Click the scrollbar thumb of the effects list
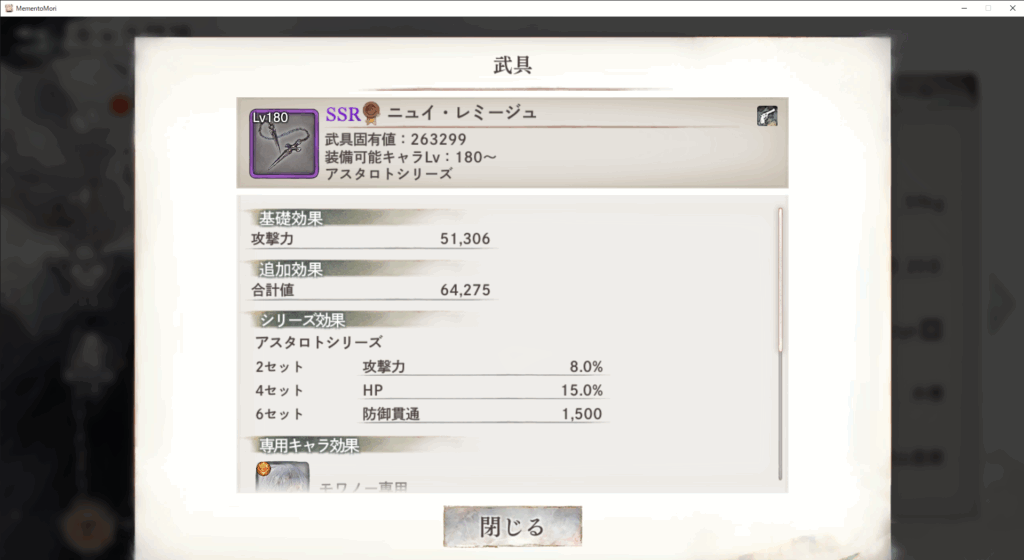This screenshot has height=560, width=1024. click(780, 281)
